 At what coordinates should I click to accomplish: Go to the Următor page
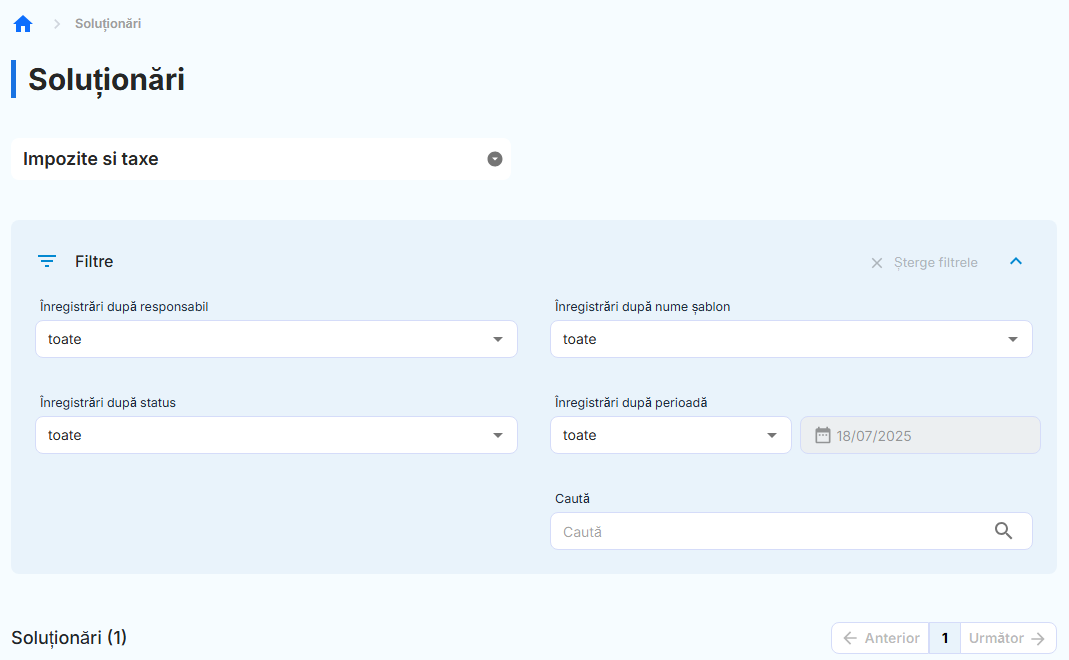1007,638
